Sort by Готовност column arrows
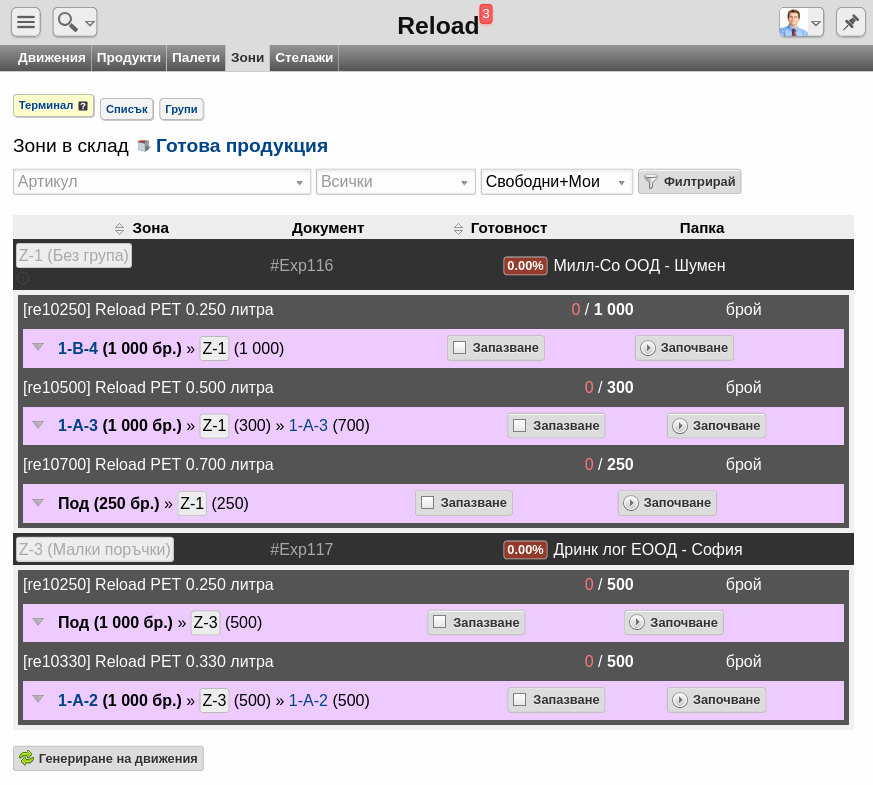Image resolution: width=873 pixels, height=785 pixels. (x=458, y=228)
